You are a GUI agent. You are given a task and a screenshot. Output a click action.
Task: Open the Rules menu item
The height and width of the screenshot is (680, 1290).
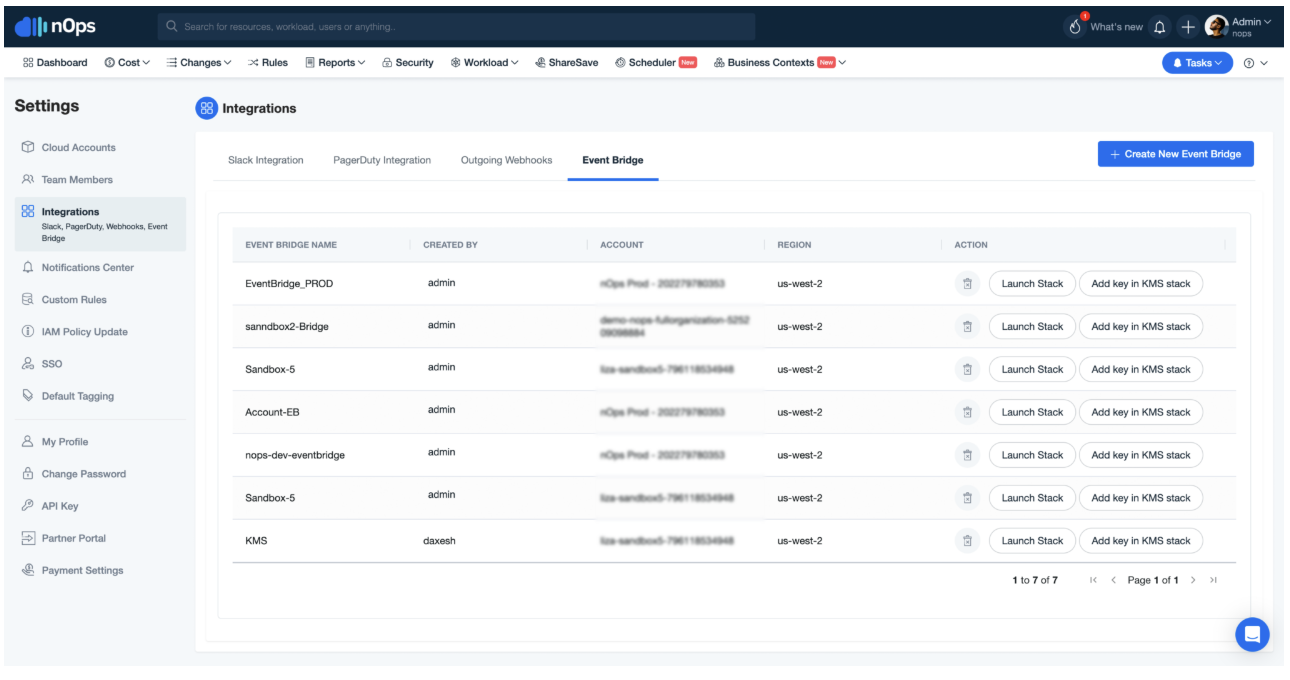(x=267, y=63)
